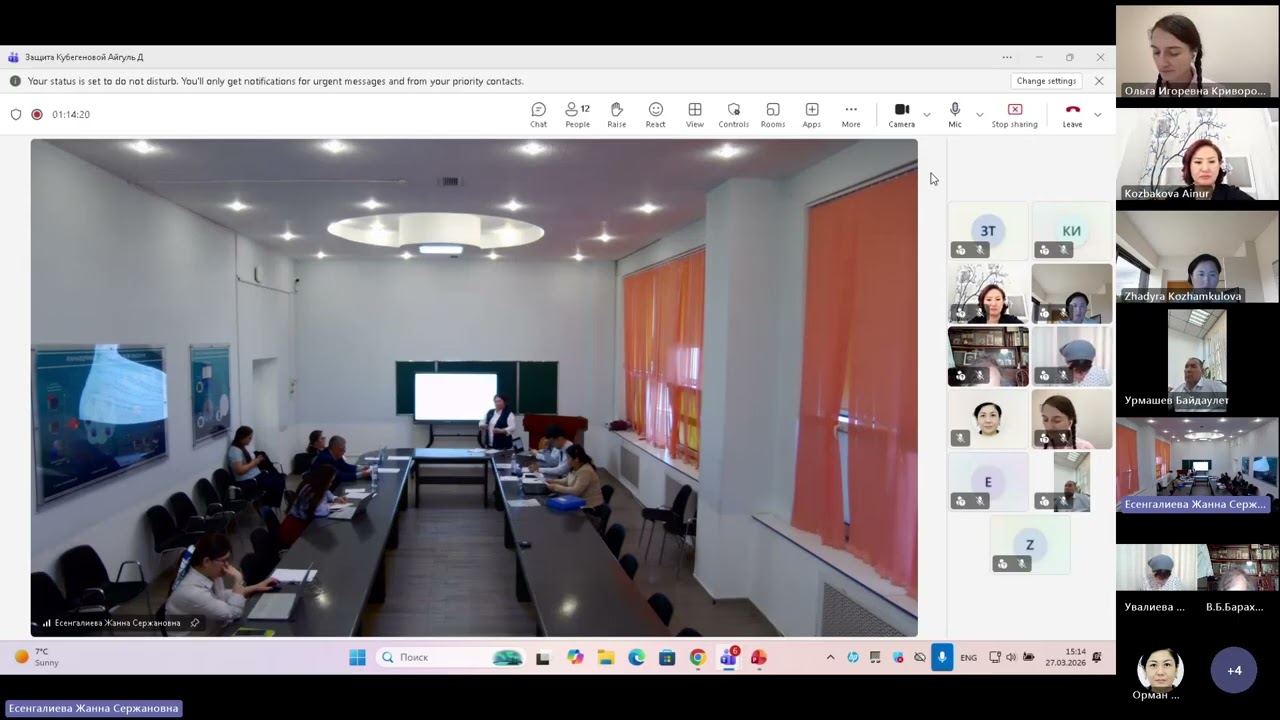Open the volume control in tray
The width and height of the screenshot is (1280, 720).
[x=1011, y=657]
